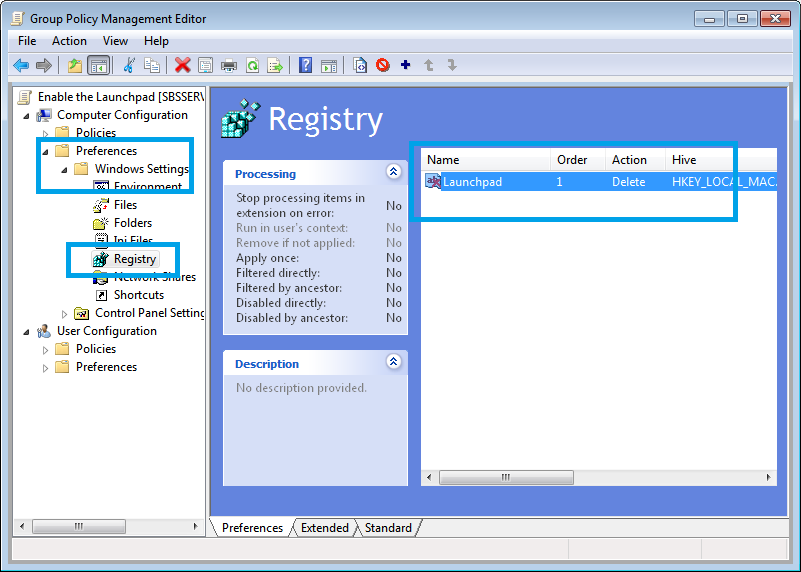Click the red circle Disable item icon

tap(382, 65)
